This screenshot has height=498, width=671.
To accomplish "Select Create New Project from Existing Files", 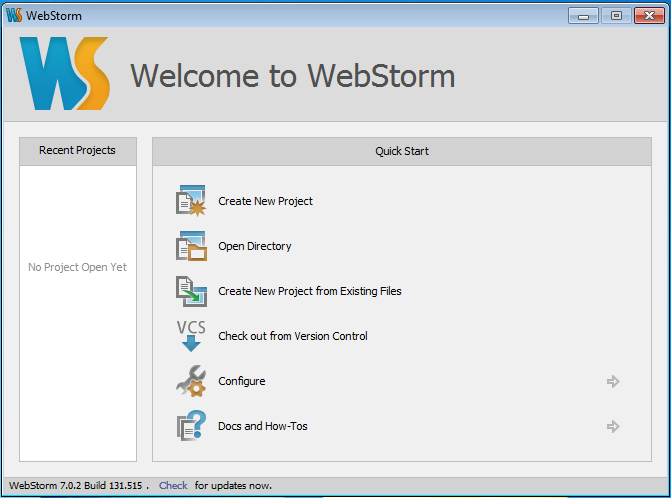I will tap(310, 291).
